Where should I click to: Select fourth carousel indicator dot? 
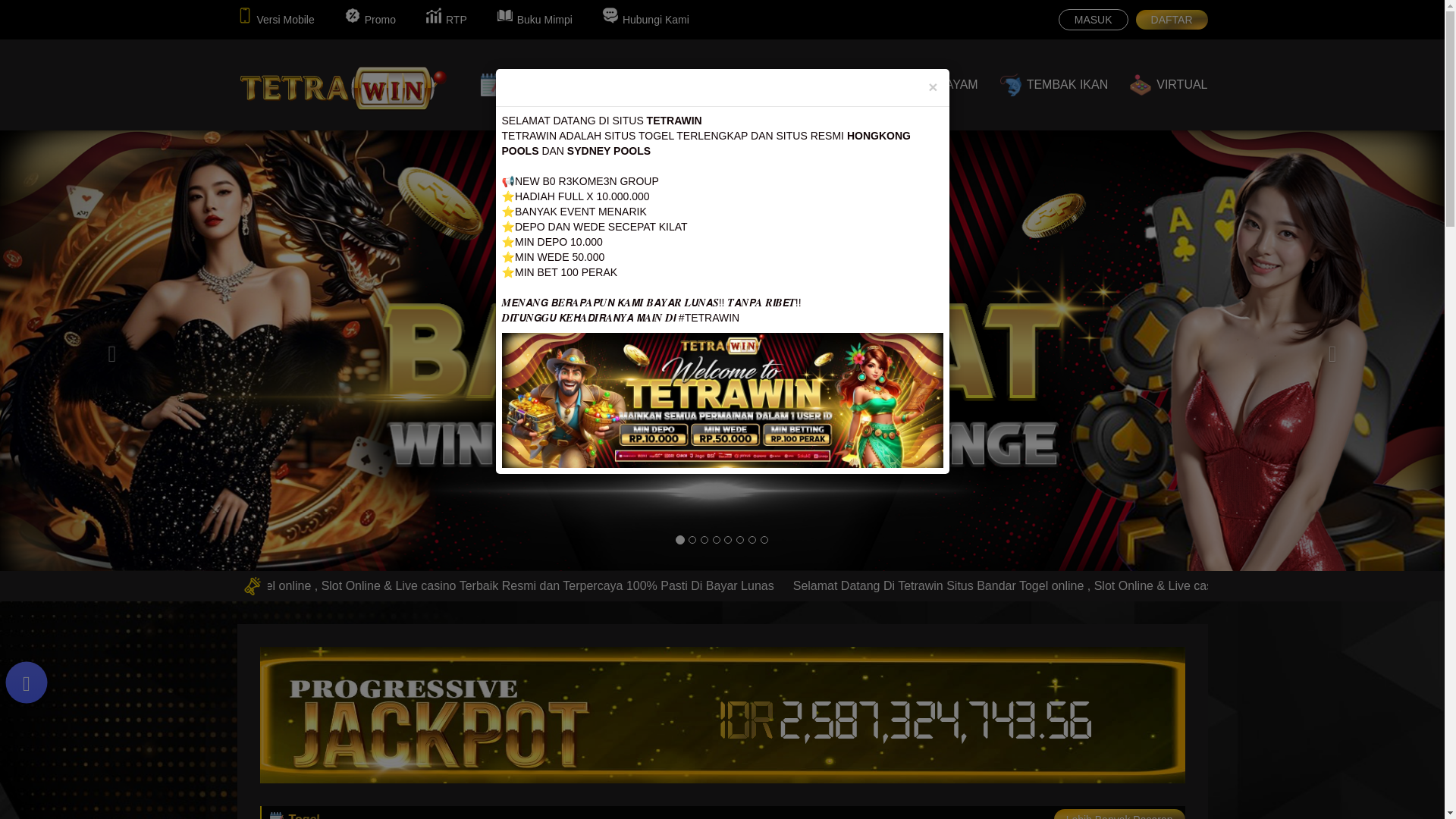pyautogui.click(x=717, y=540)
